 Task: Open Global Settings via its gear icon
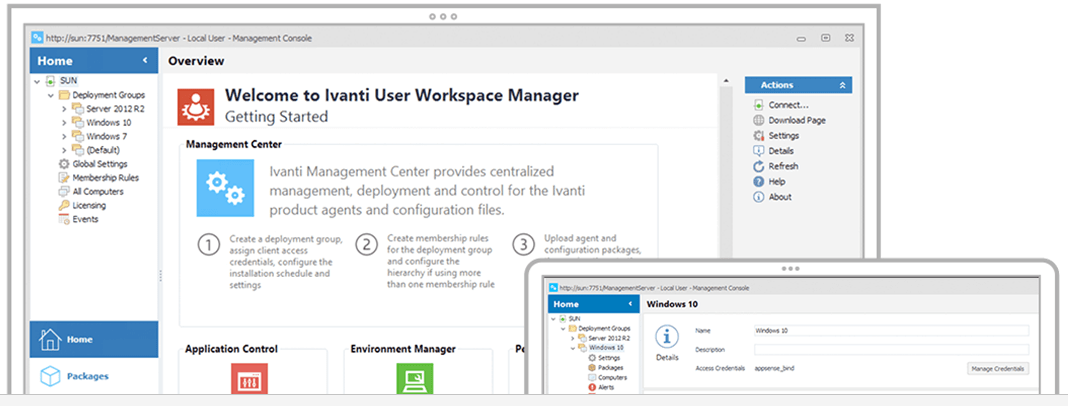coord(64,164)
